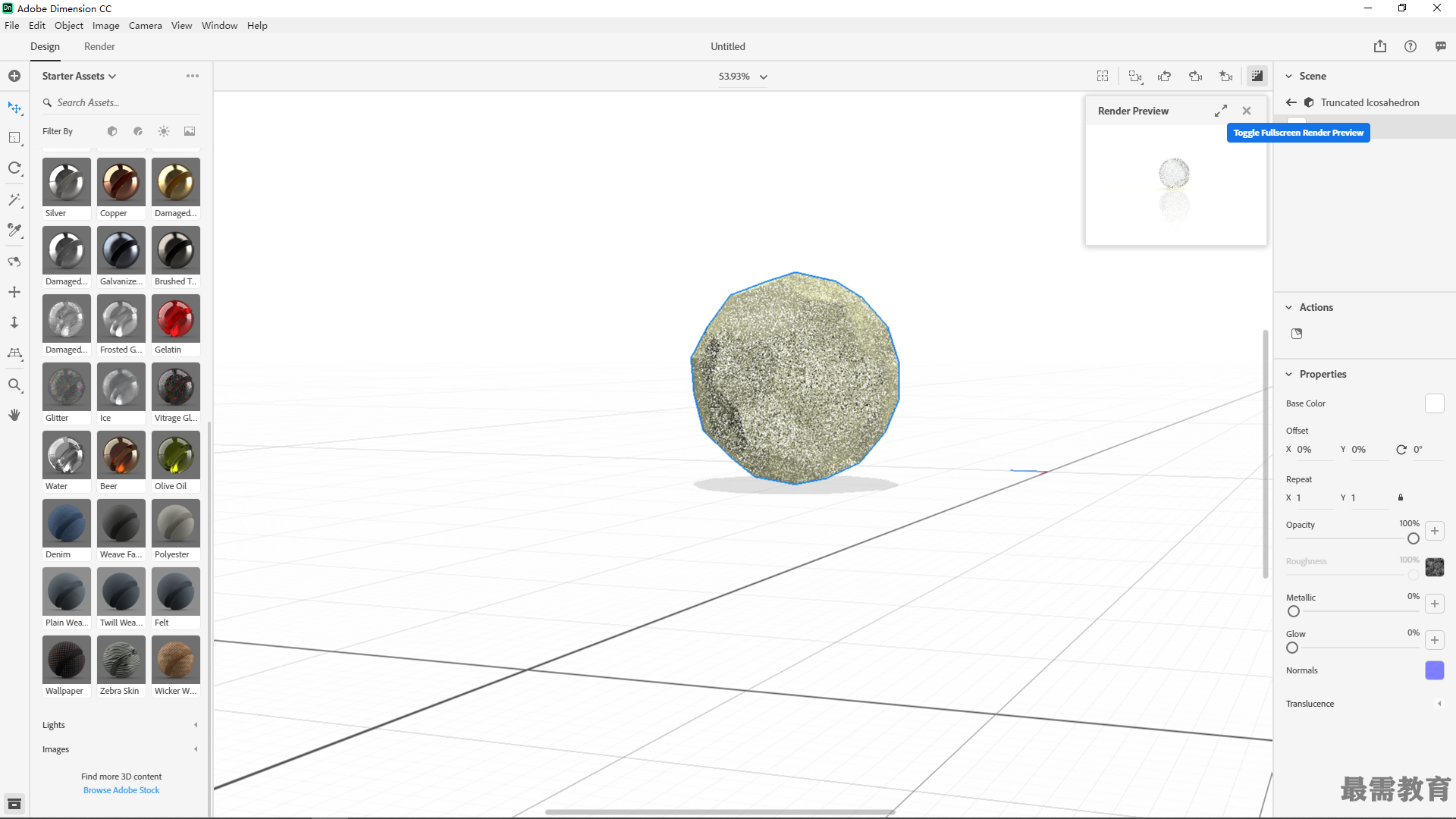Screen dimensions: 1456x819
Task: Select the Horizon tool
Action: click(14, 353)
